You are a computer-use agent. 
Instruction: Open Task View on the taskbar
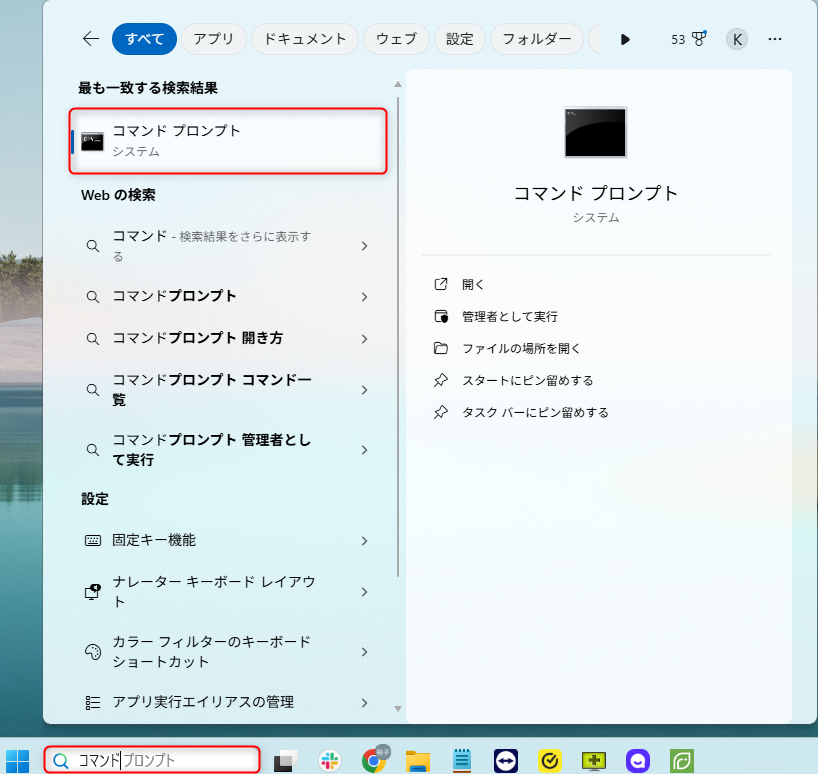(x=285, y=761)
